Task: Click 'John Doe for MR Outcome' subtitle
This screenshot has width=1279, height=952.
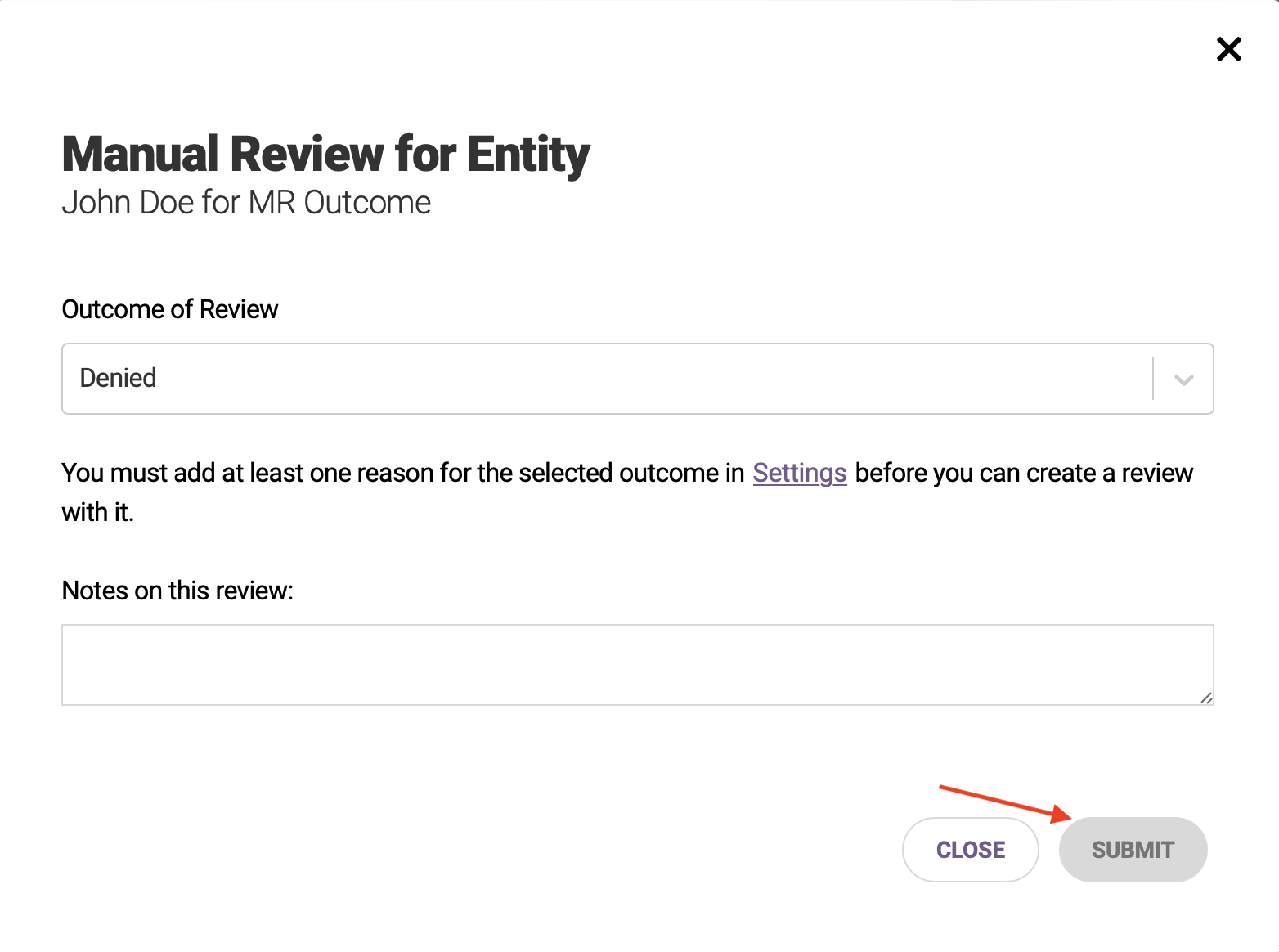Action: click(x=246, y=203)
